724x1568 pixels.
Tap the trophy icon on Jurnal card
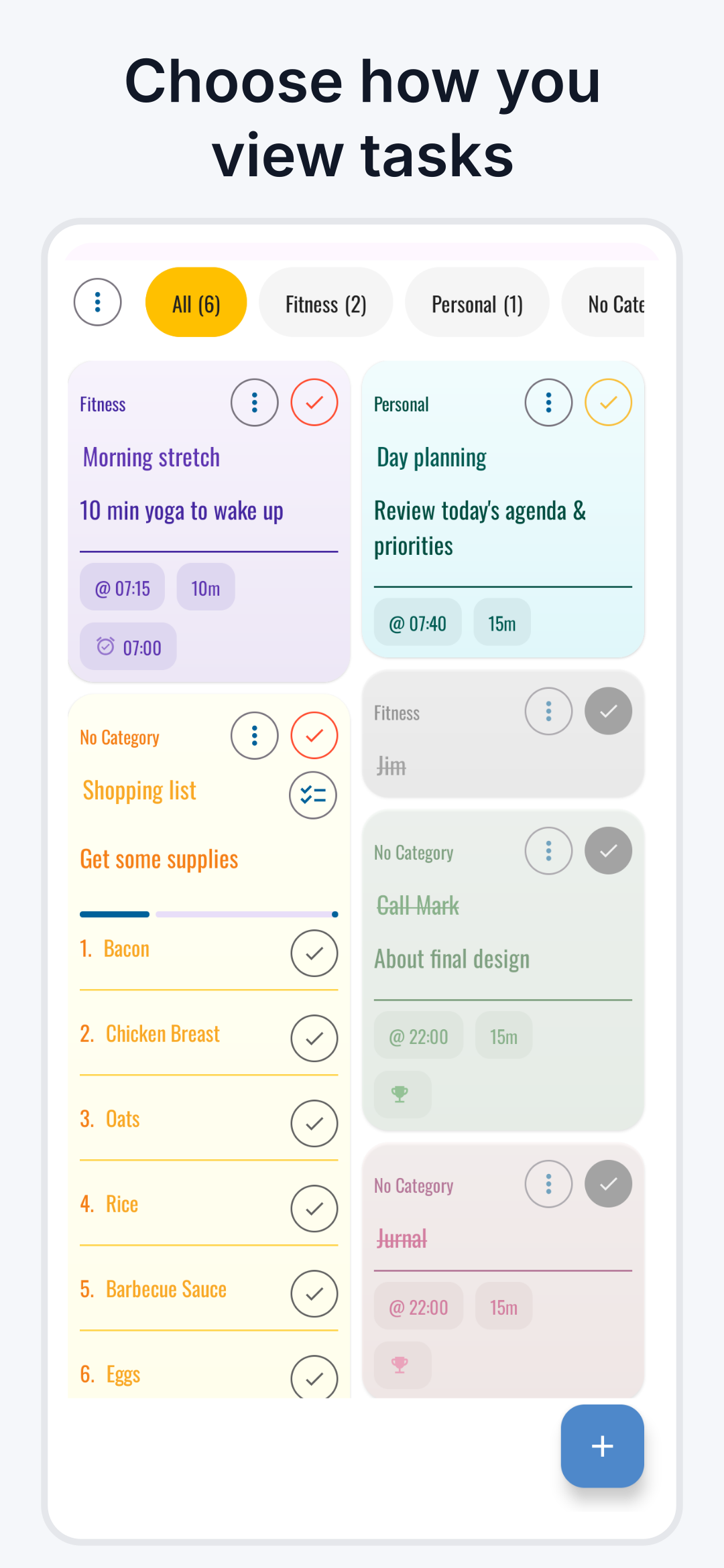(x=402, y=1365)
